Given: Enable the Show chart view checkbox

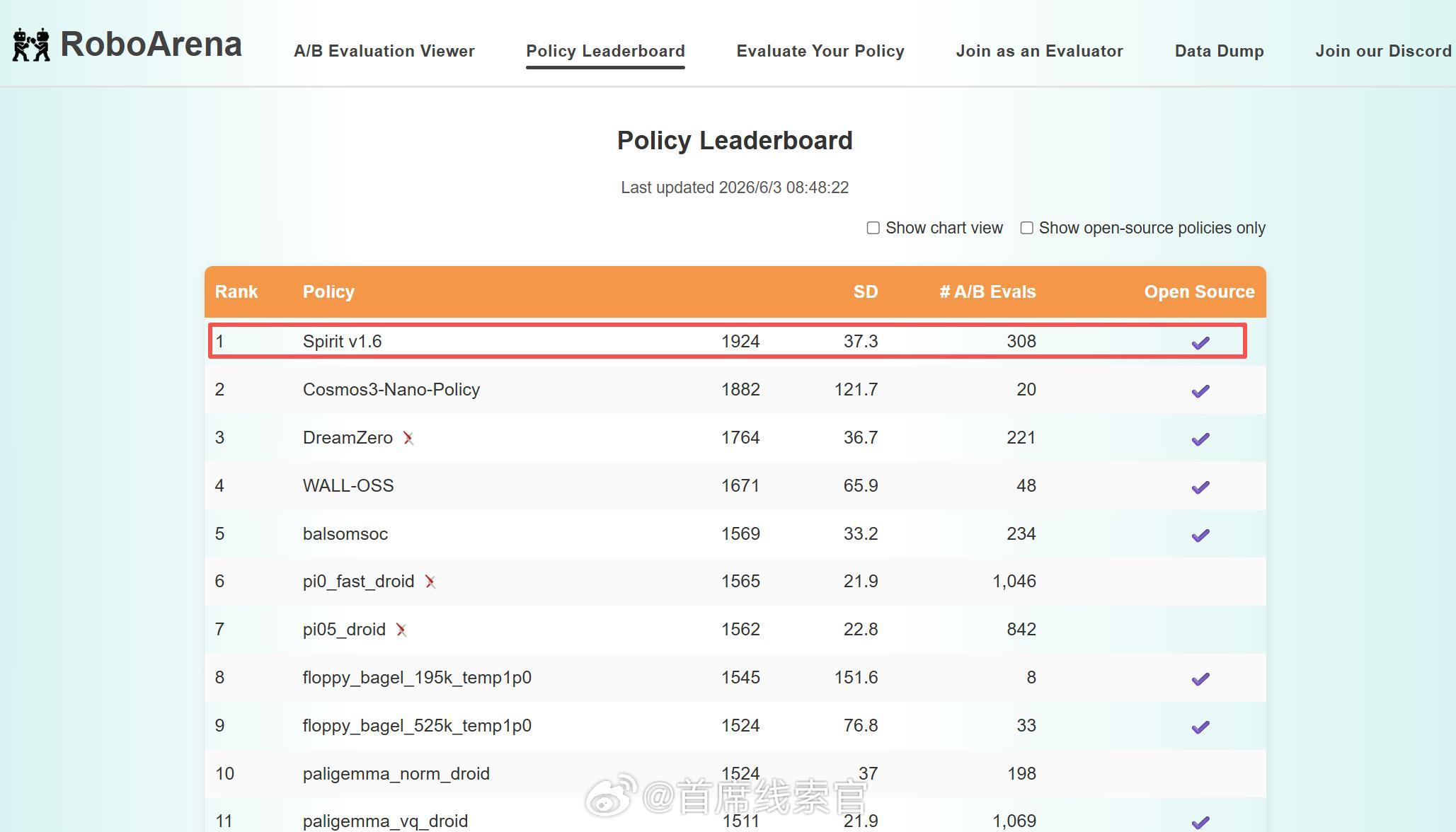Looking at the screenshot, I should click(873, 228).
